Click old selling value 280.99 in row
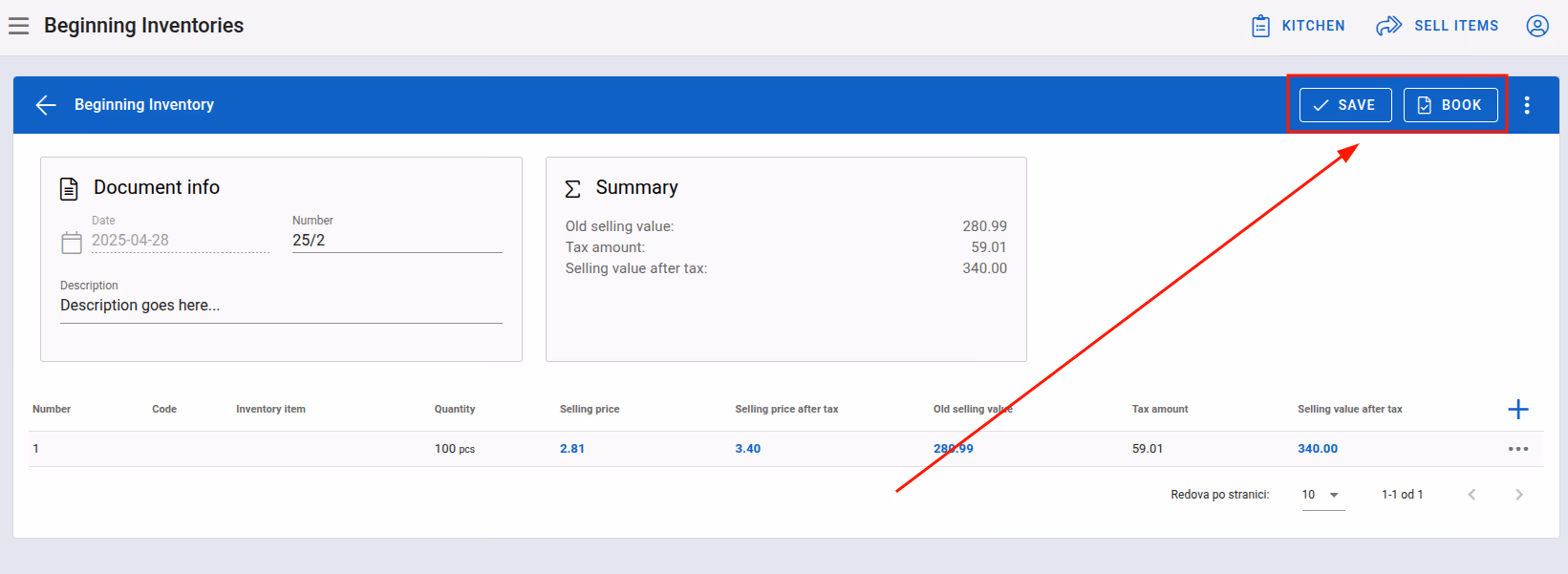The height and width of the screenshot is (574, 1568). (x=954, y=449)
